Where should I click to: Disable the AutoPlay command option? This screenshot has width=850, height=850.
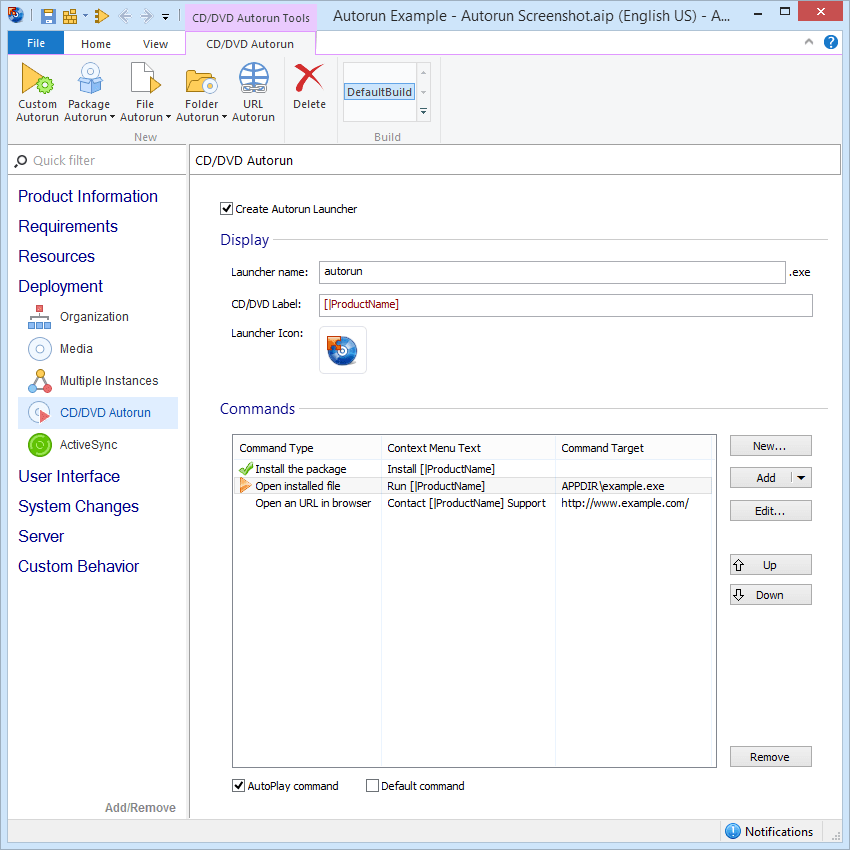[x=238, y=786]
